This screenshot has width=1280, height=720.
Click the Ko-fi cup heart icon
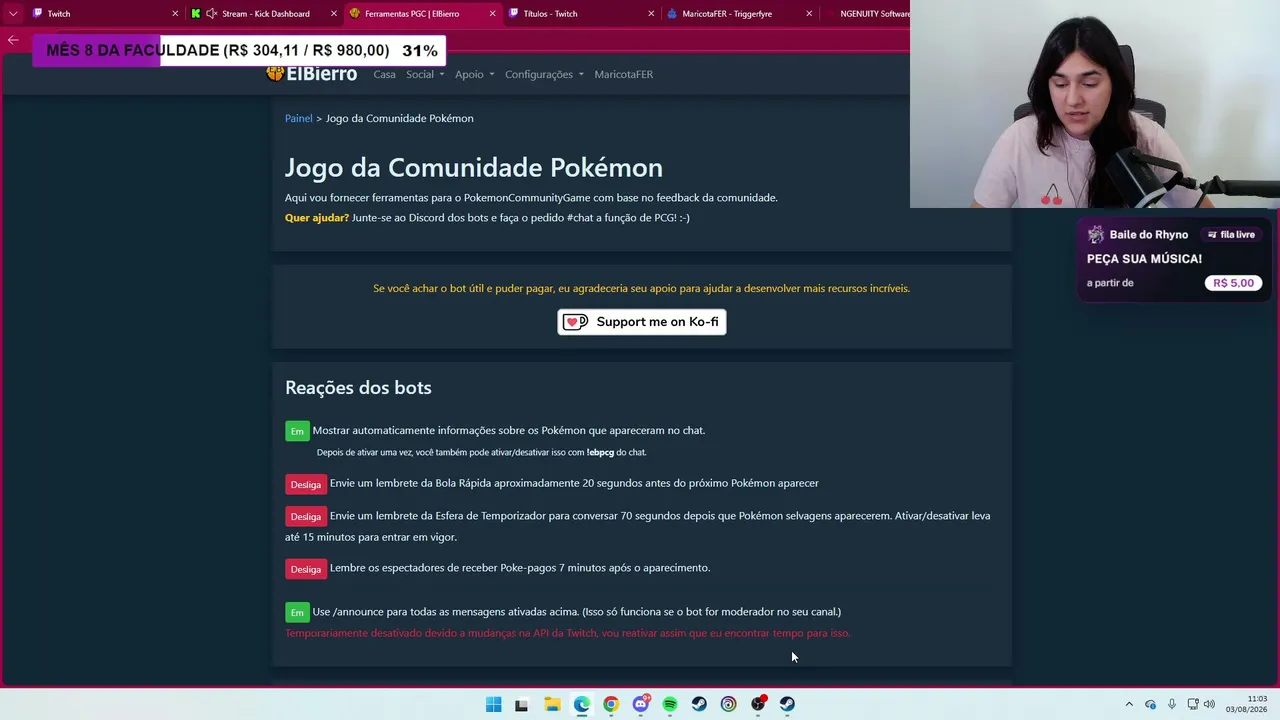(576, 322)
